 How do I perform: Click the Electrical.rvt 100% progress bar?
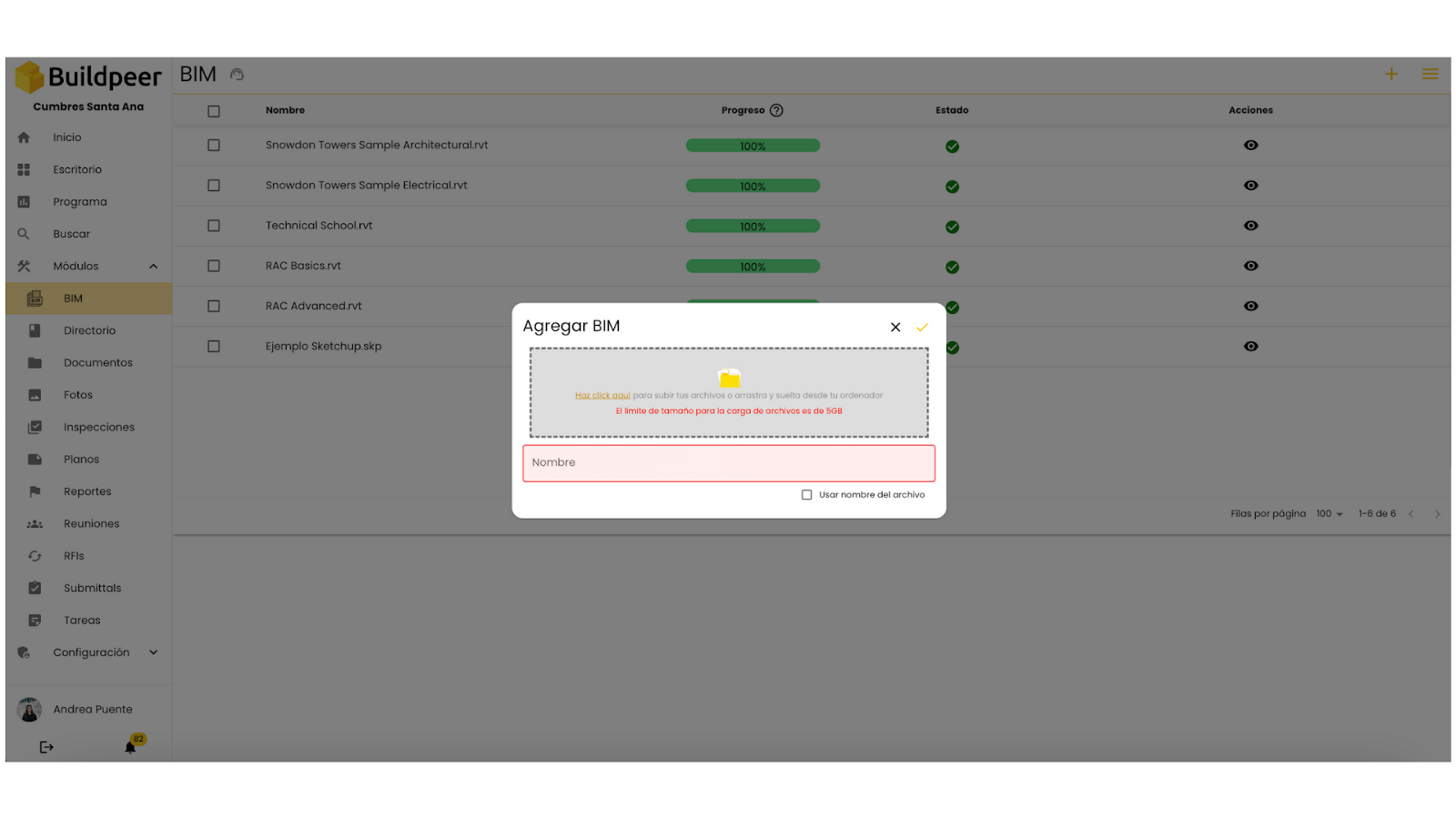753,186
